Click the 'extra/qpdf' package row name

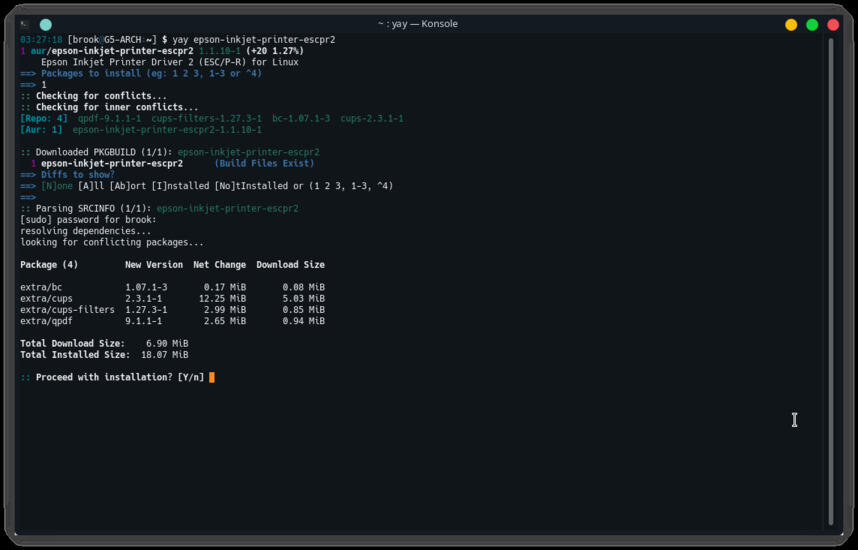[47, 321]
